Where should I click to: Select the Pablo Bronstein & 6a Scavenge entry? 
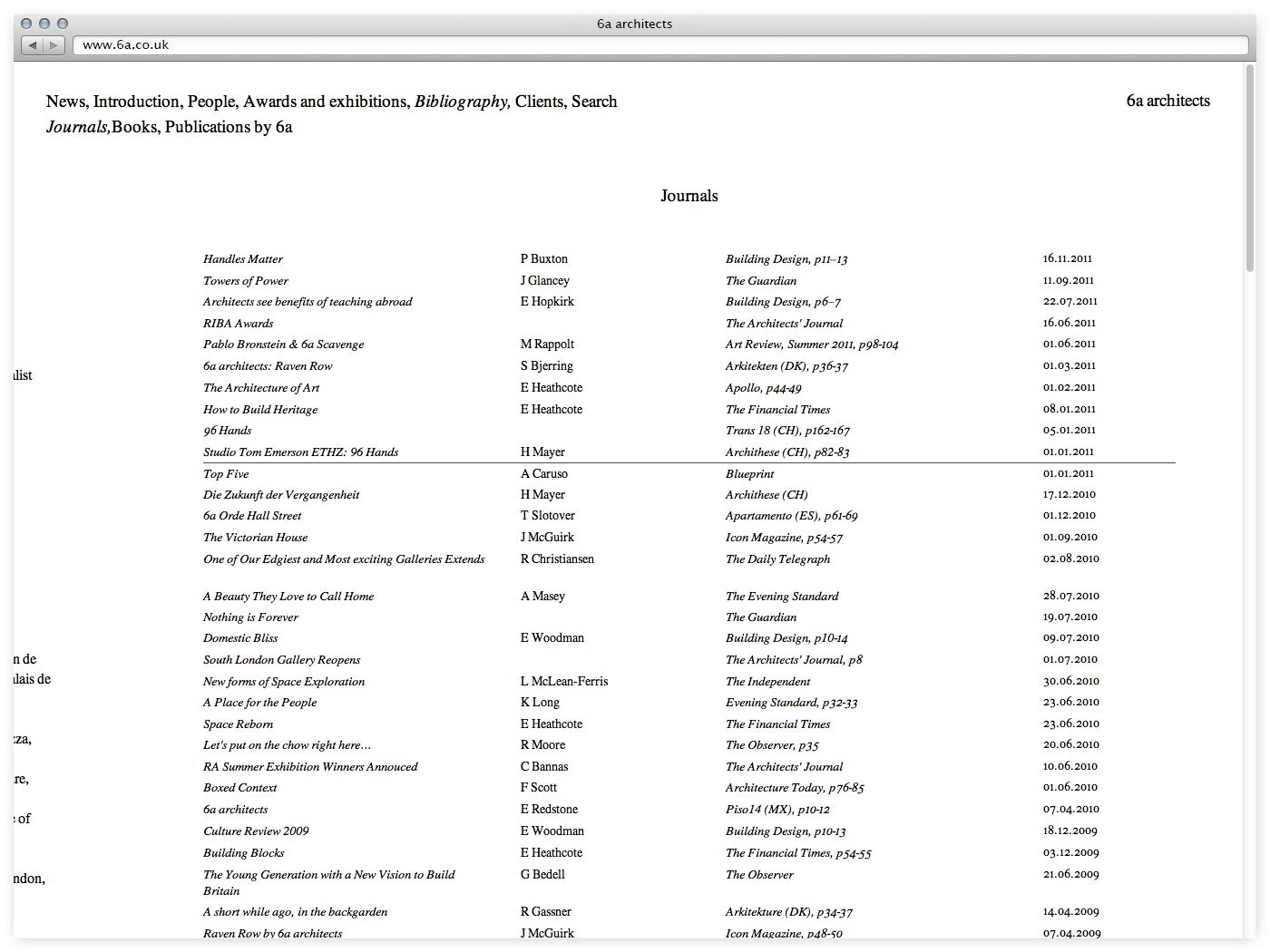pyautogui.click(x=283, y=345)
